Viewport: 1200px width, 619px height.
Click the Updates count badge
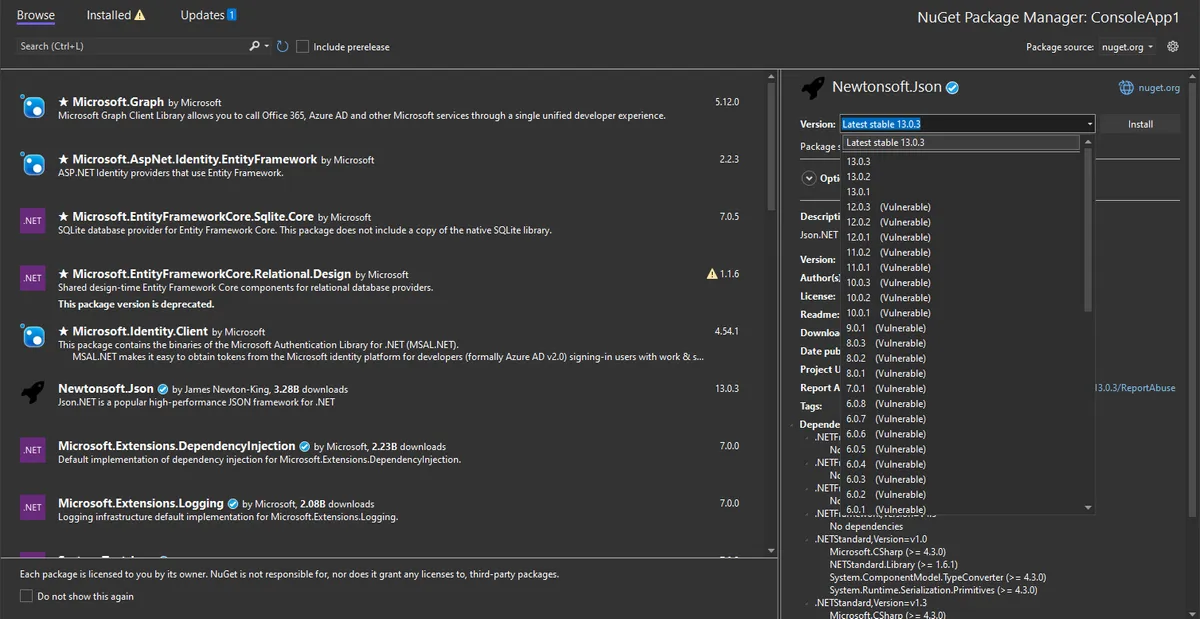(x=232, y=15)
